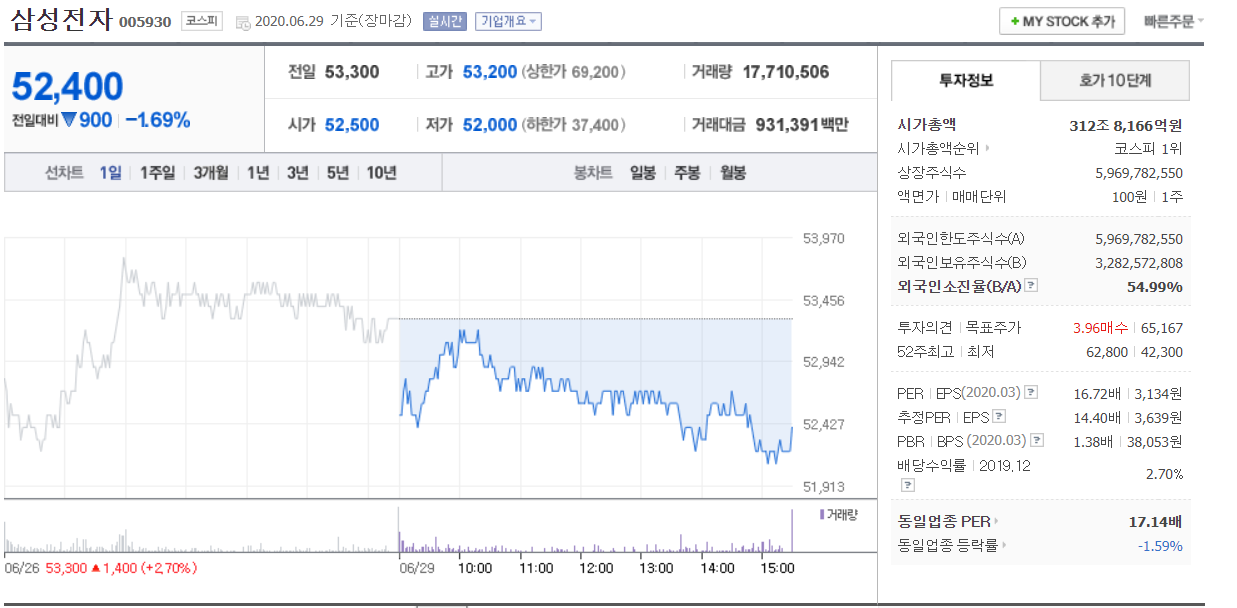Click the 코스피 1위 ranking text
Screen dimensions: 1237x608
tap(1149, 149)
